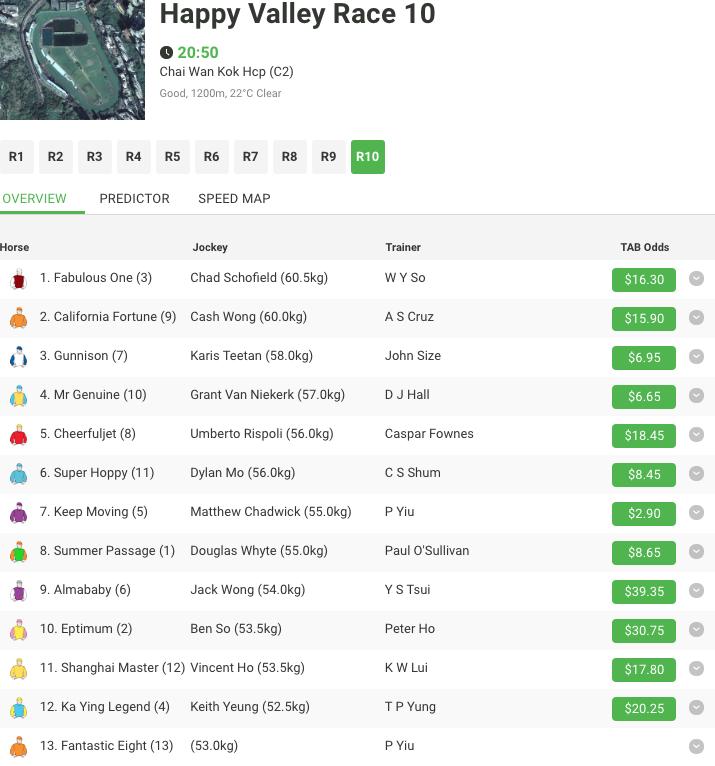Expand details for Fabulous One row
The width and height of the screenshot is (715, 766).
coord(697,279)
